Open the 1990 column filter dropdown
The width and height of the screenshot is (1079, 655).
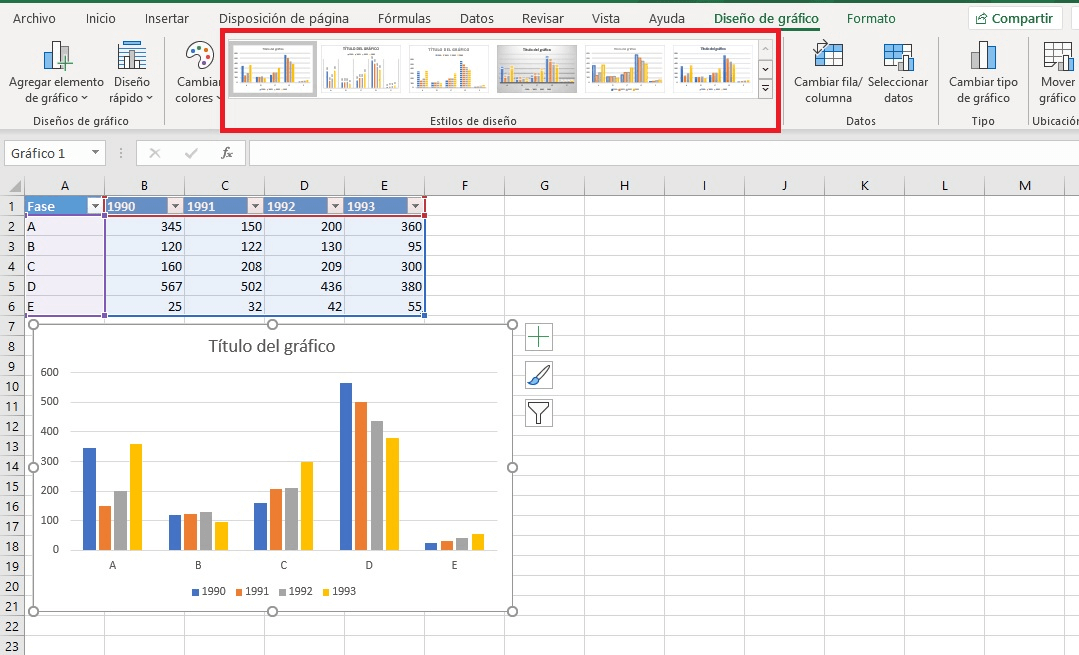click(175, 206)
